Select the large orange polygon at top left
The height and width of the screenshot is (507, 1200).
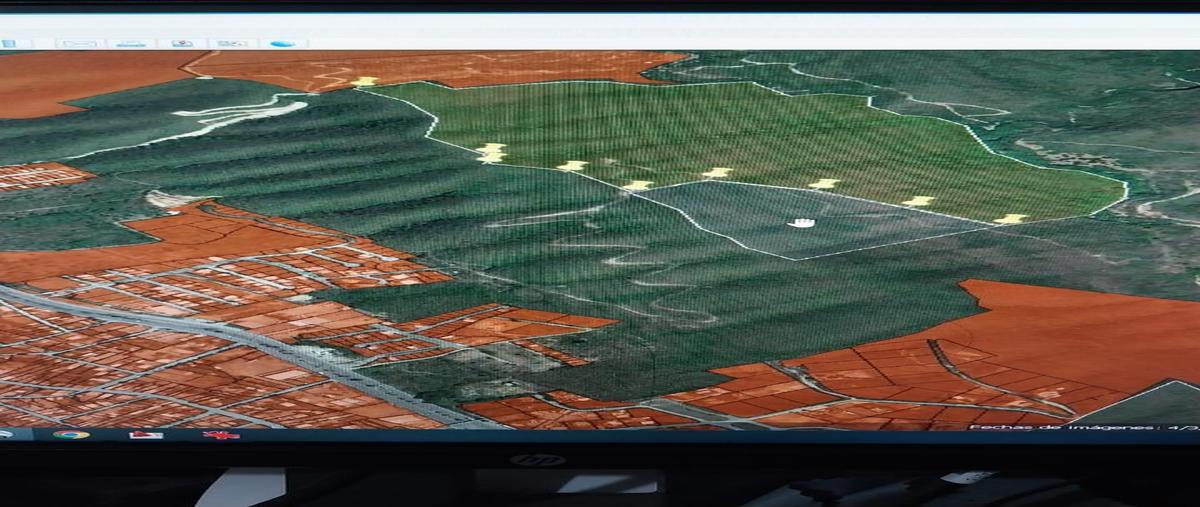(x=90, y=80)
